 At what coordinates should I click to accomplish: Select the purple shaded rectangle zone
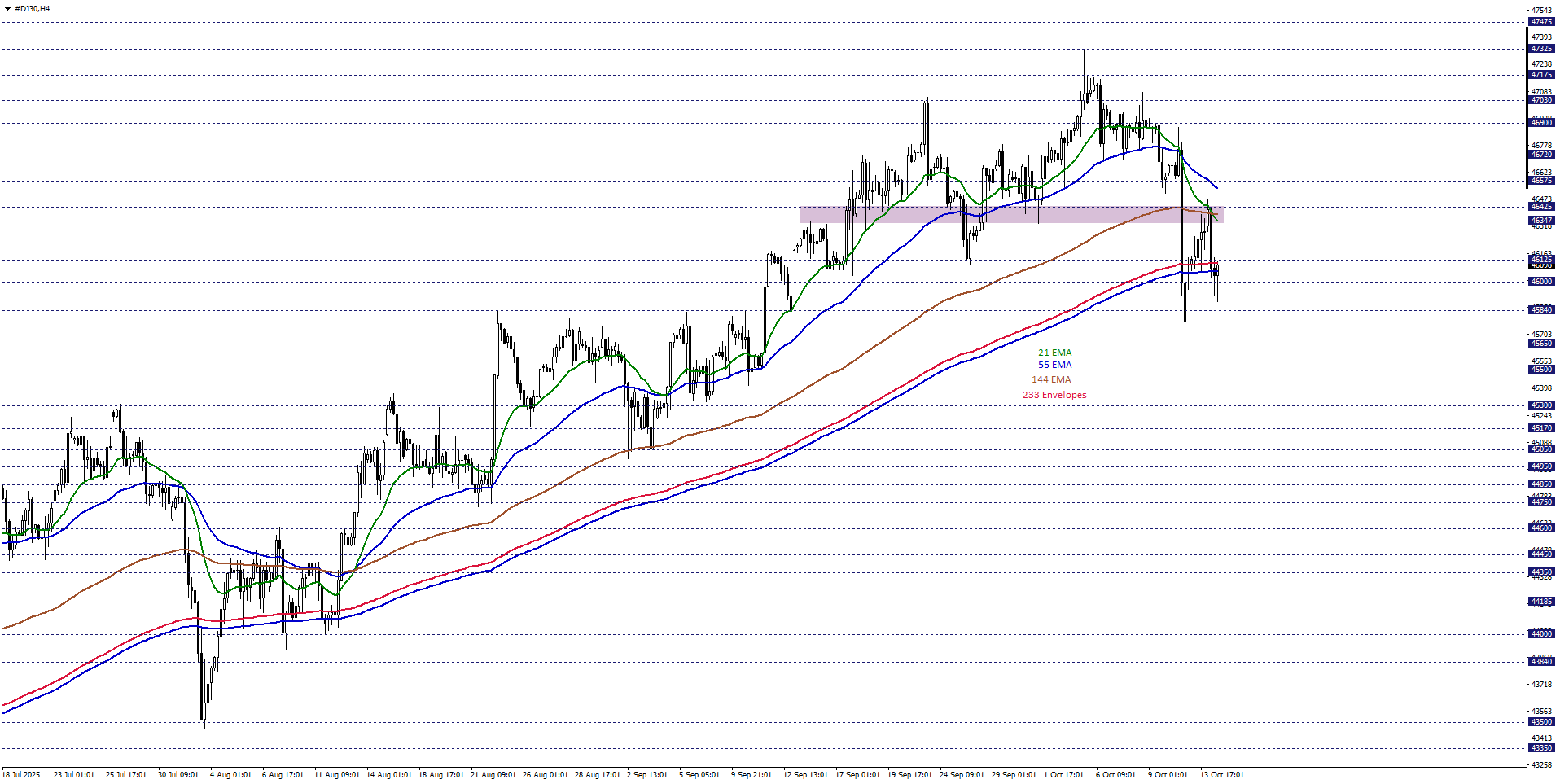tap(1011, 214)
